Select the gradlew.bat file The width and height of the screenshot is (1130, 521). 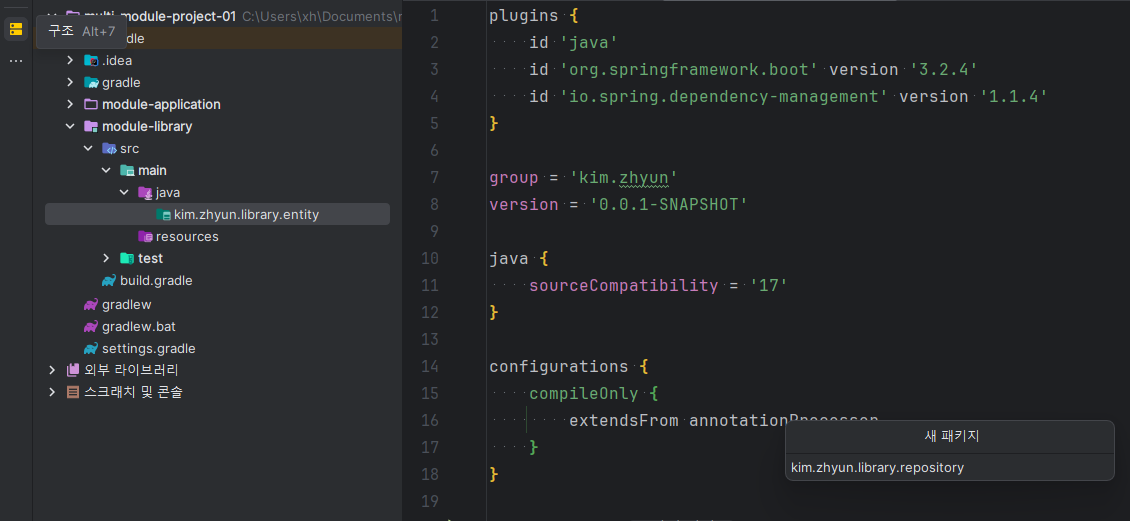click(139, 326)
